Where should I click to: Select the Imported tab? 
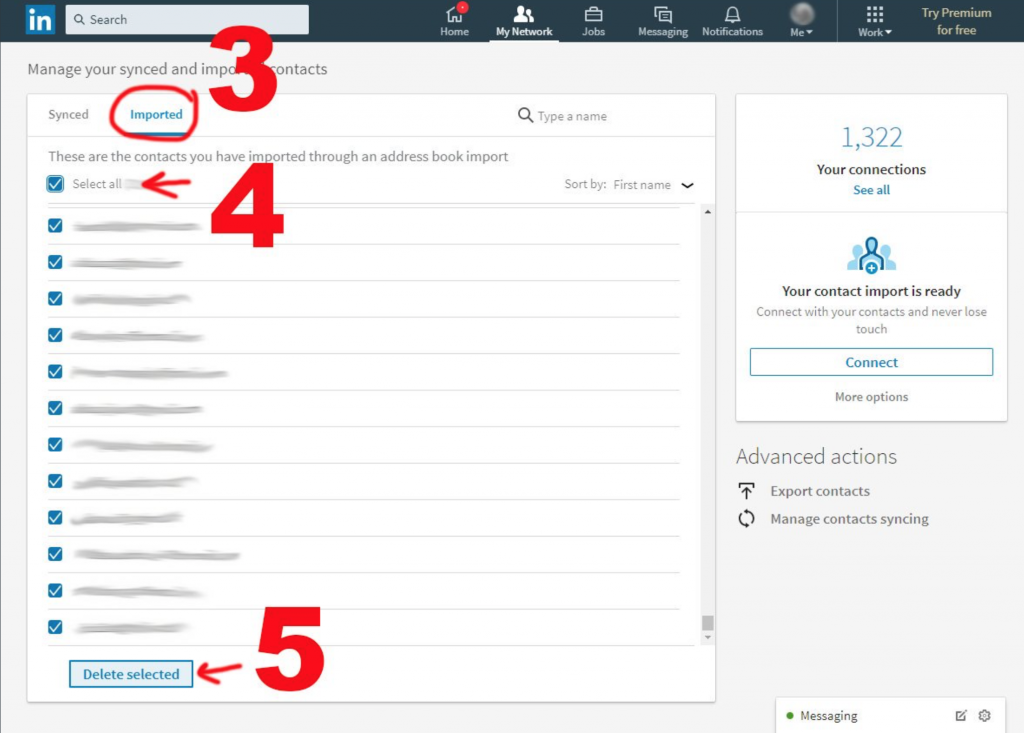(x=156, y=115)
